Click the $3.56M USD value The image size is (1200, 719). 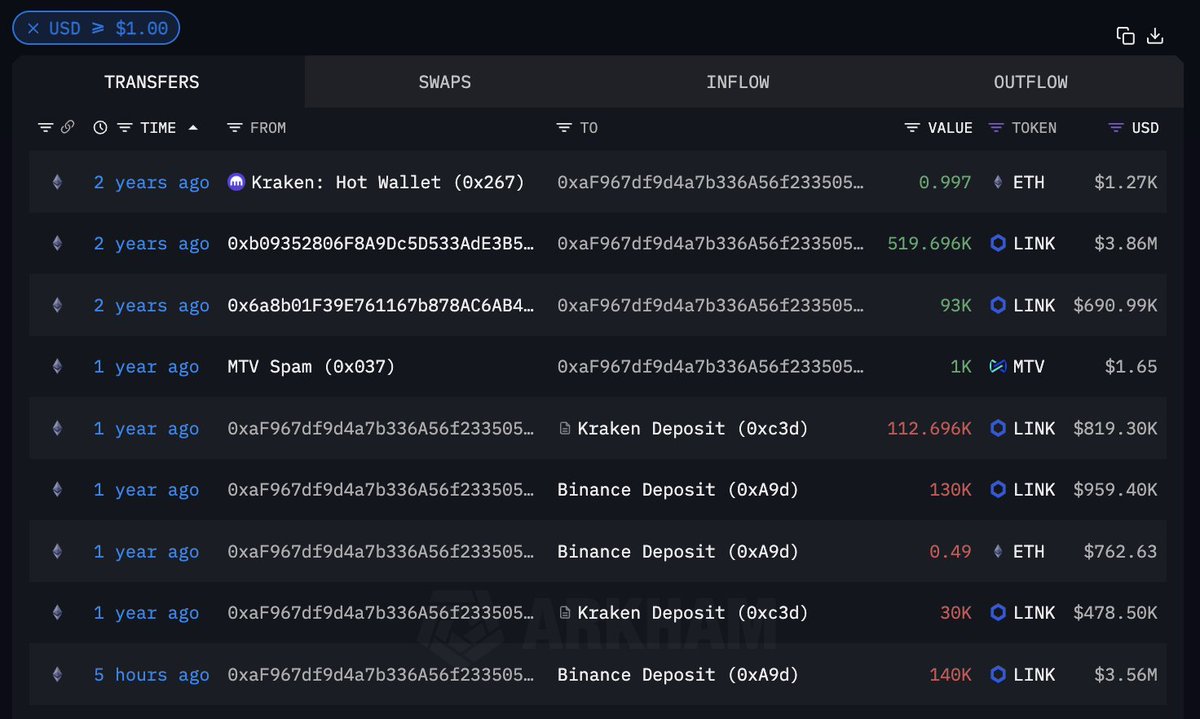[x=1125, y=675]
